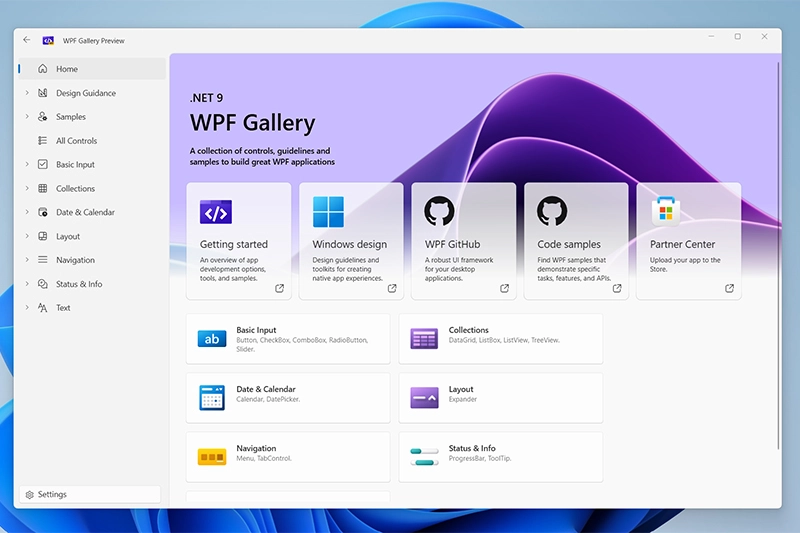Select Home in the navigation pane
The height and width of the screenshot is (533, 800).
pyautogui.click(x=92, y=69)
